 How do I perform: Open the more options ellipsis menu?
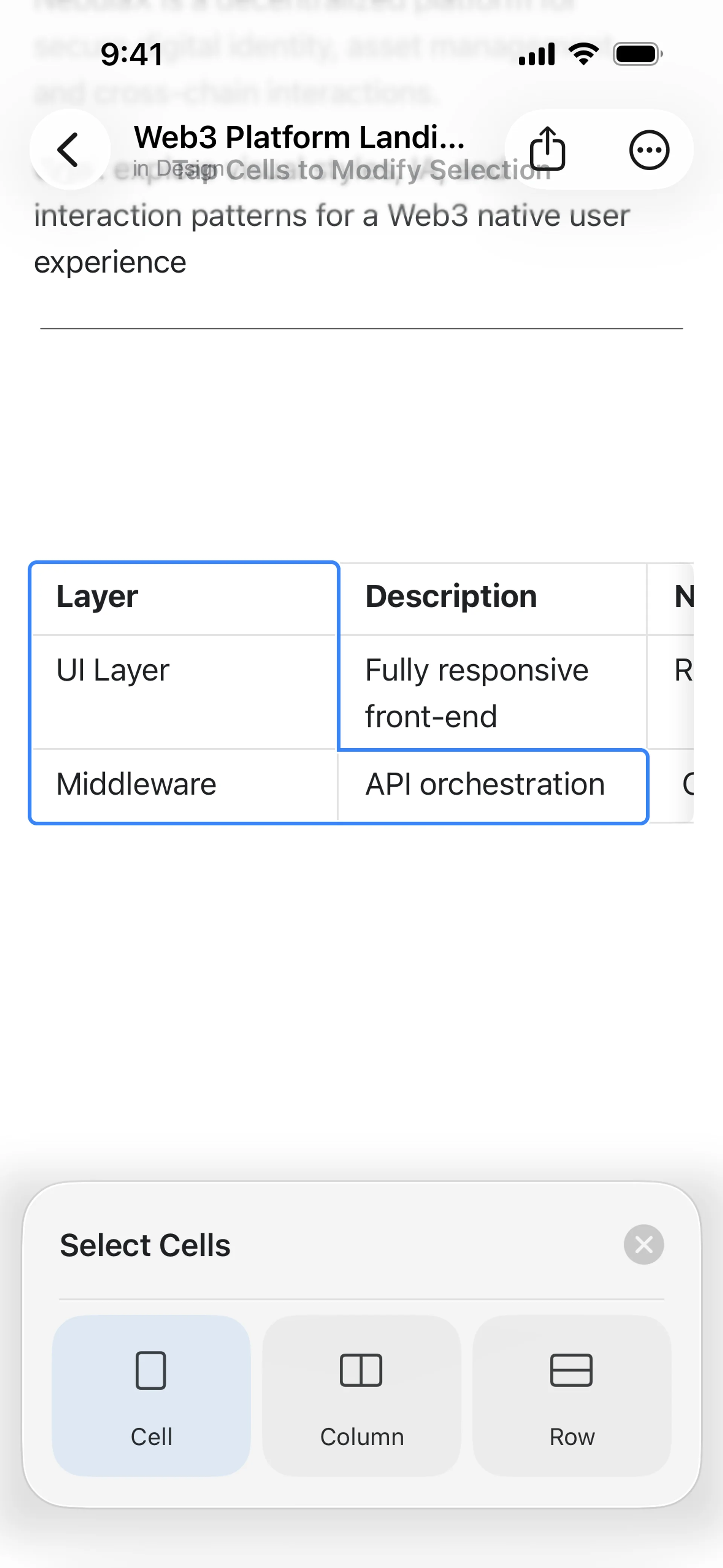649,149
